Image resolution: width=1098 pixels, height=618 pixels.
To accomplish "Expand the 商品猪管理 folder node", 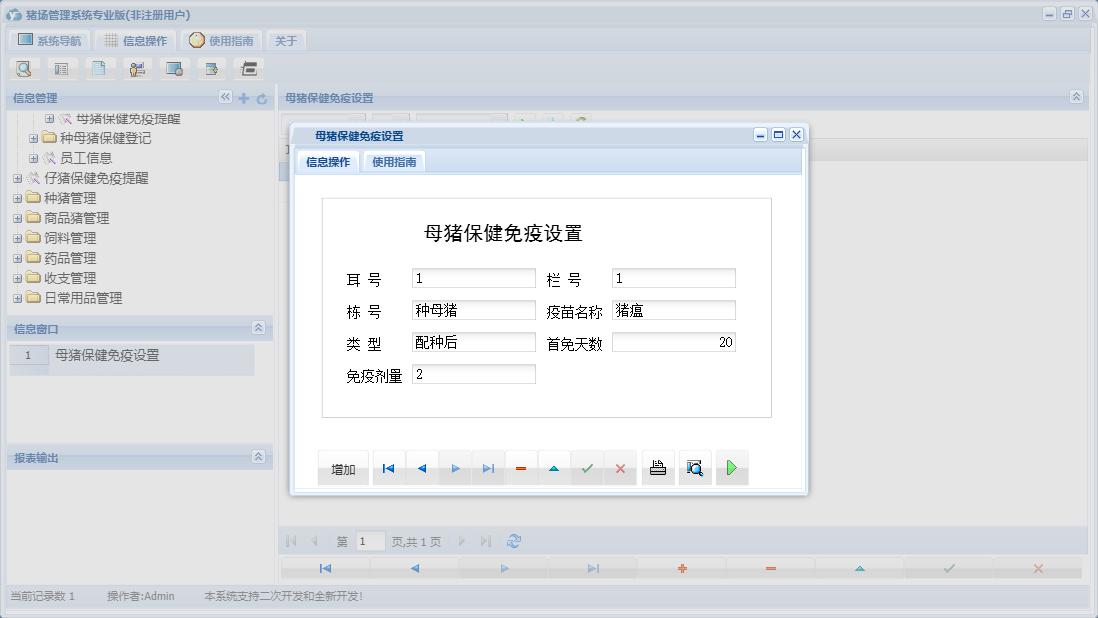I will [x=18, y=218].
